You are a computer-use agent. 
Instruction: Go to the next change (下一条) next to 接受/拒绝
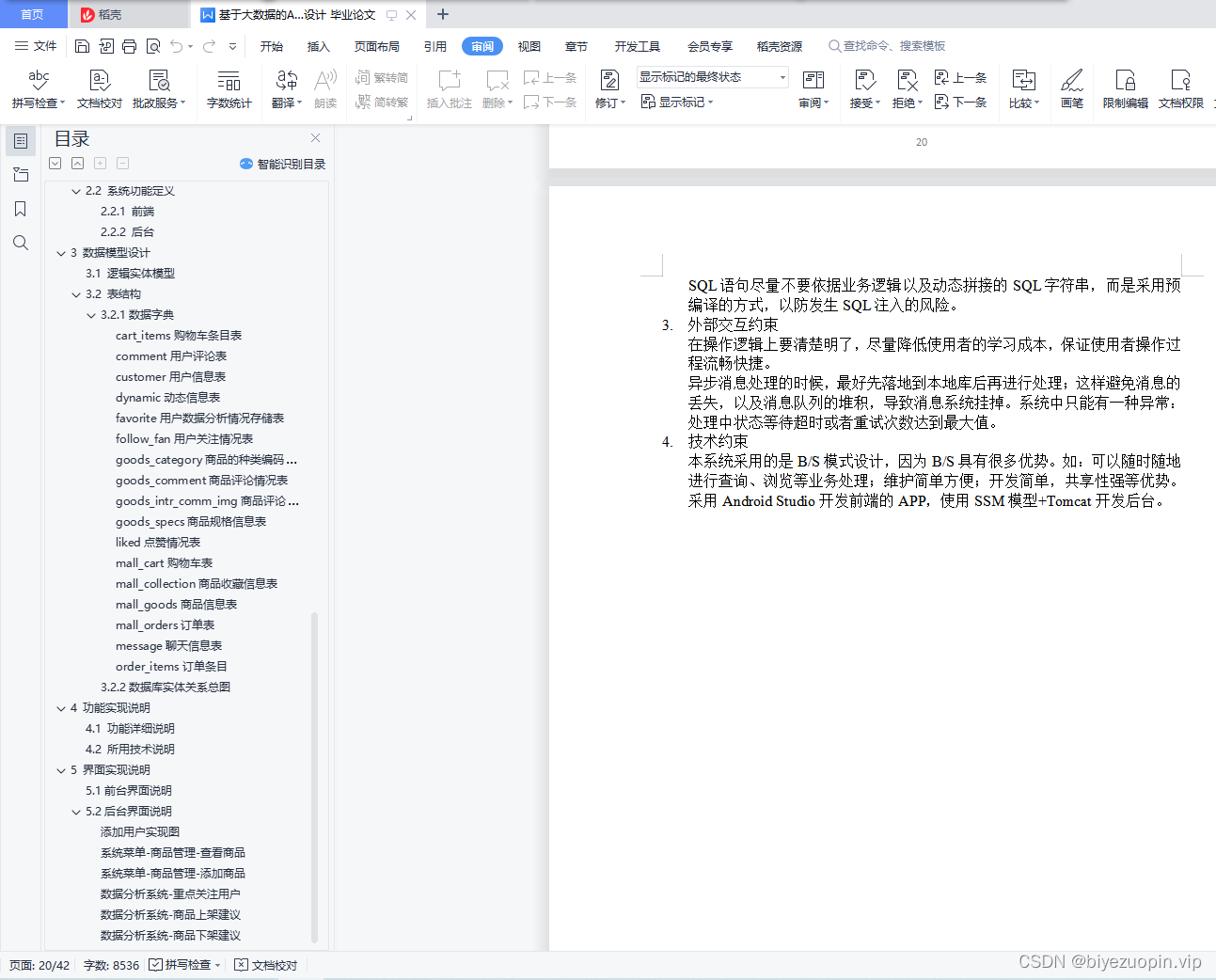click(960, 102)
